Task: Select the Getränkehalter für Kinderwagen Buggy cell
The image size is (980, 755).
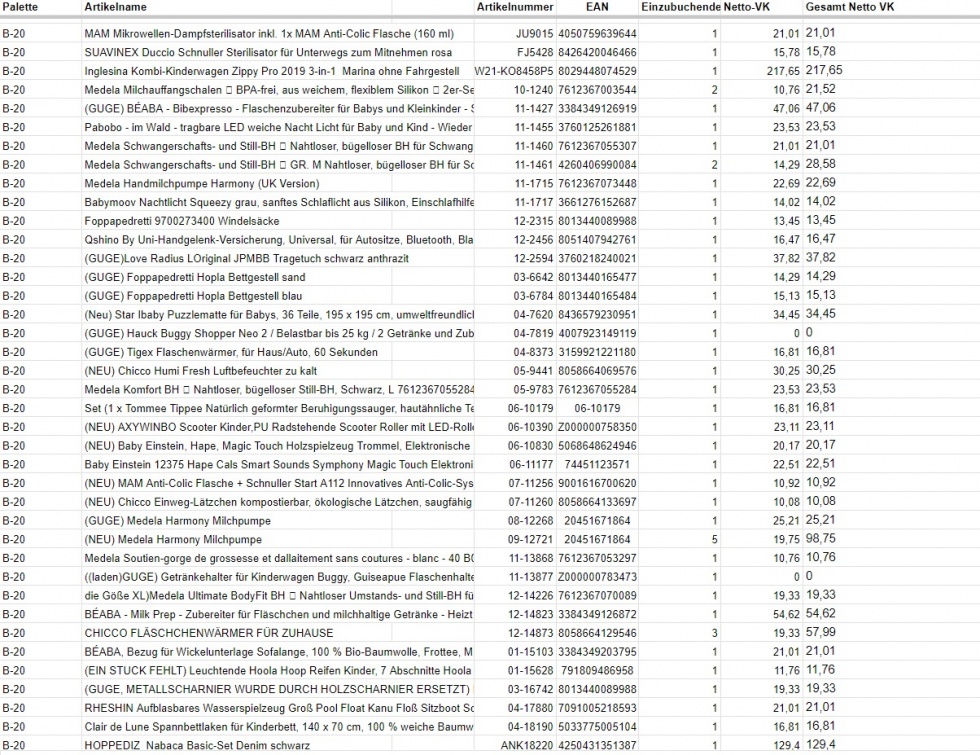Action: (x=279, y=578)
